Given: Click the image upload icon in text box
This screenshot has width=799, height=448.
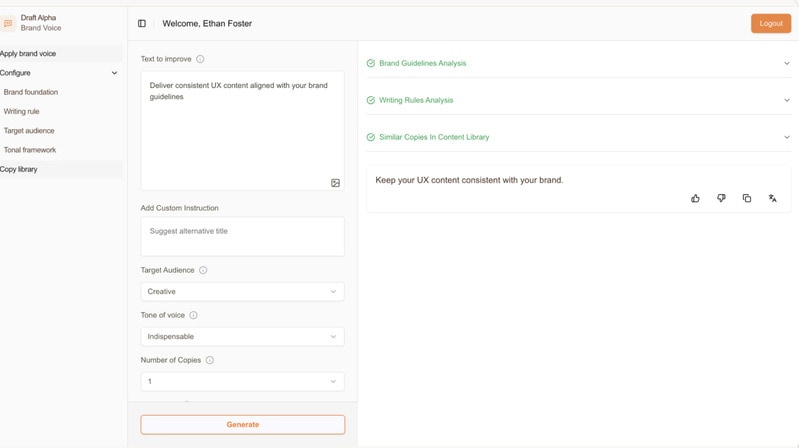Looking at the screenshot, I should coord(335,183).
